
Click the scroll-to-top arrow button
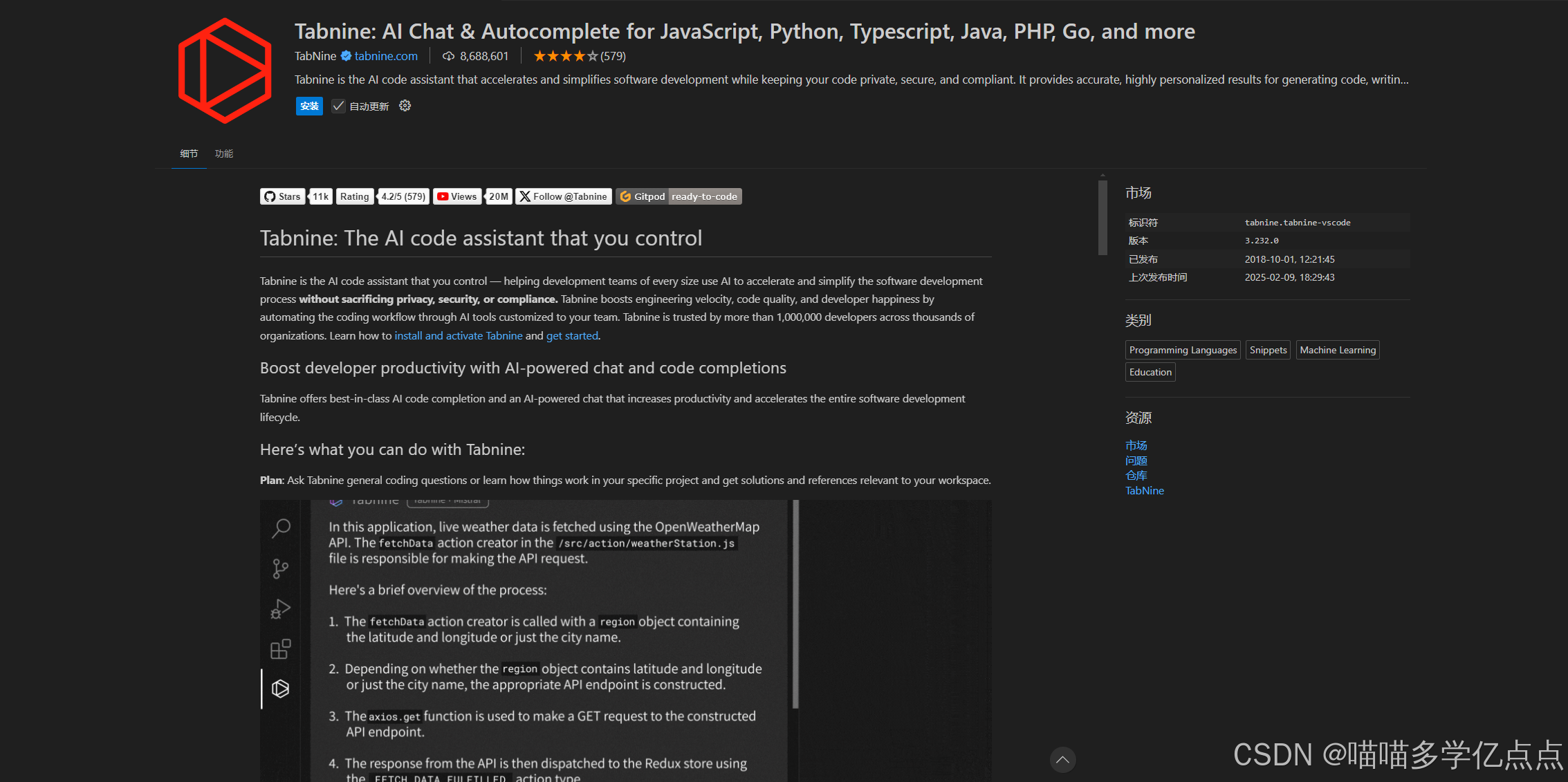1062,760
